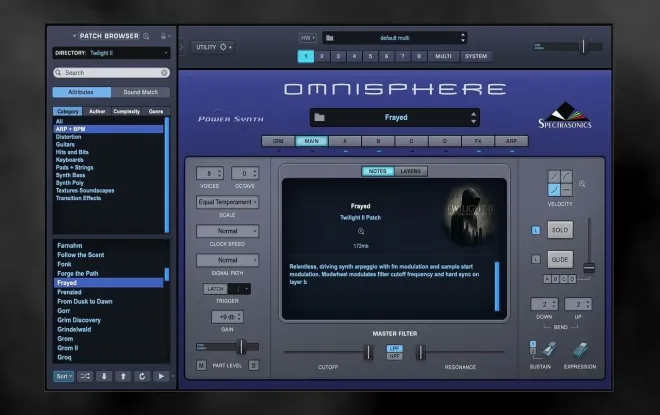Click the multi folder icon
This screenshot has height=415, width=660.
pos(330,38)
